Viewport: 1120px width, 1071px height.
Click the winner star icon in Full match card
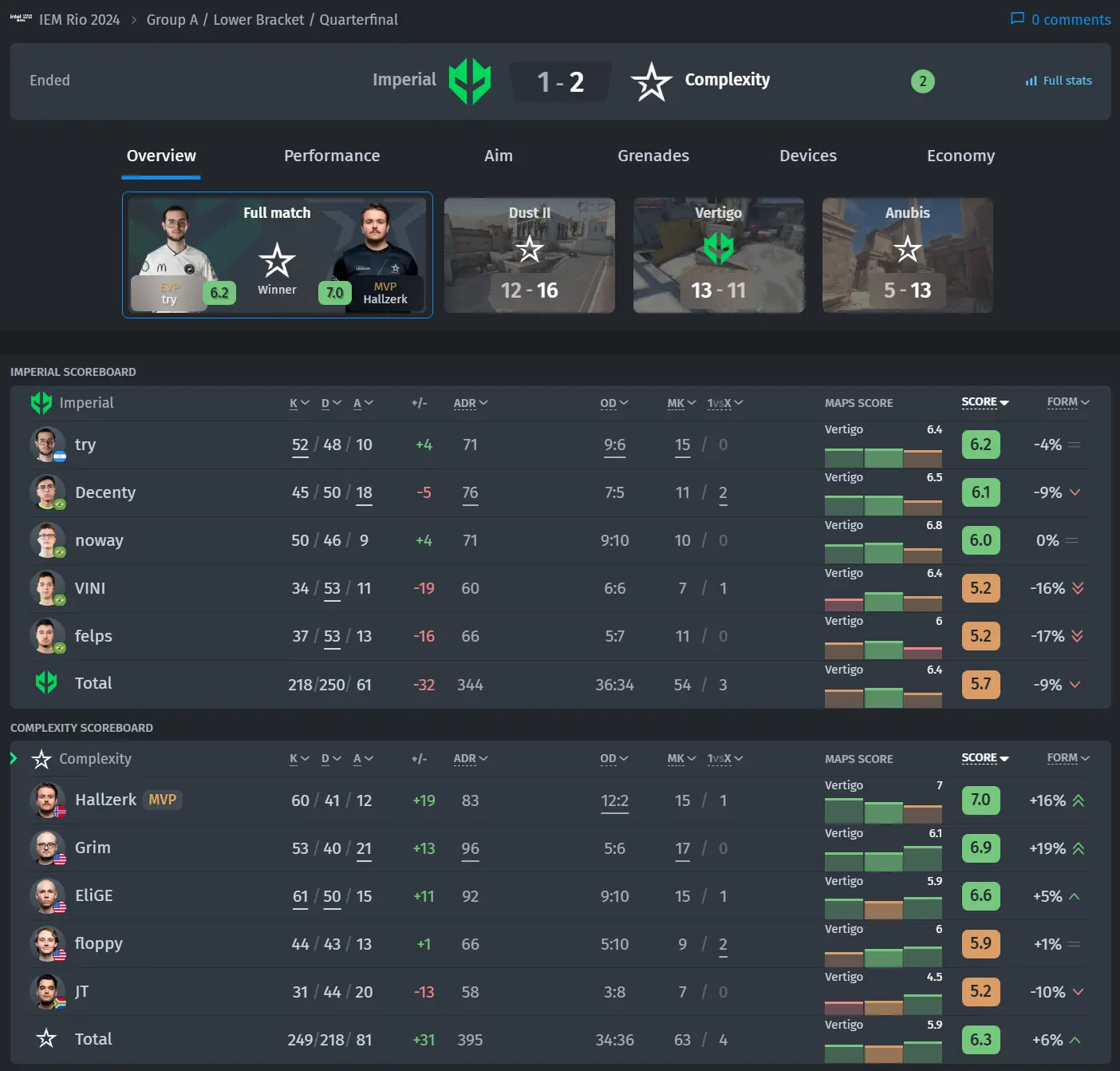(277, 261)
